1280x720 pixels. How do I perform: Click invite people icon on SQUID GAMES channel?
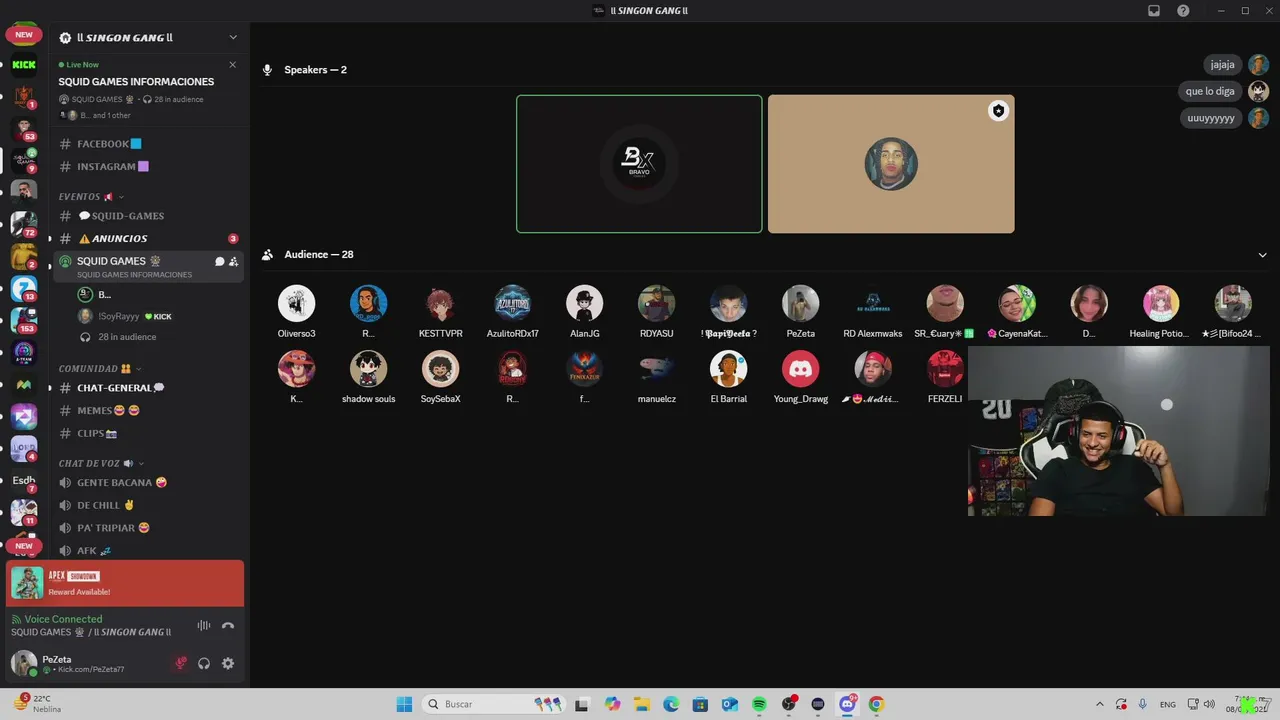(x=234, y=262)
